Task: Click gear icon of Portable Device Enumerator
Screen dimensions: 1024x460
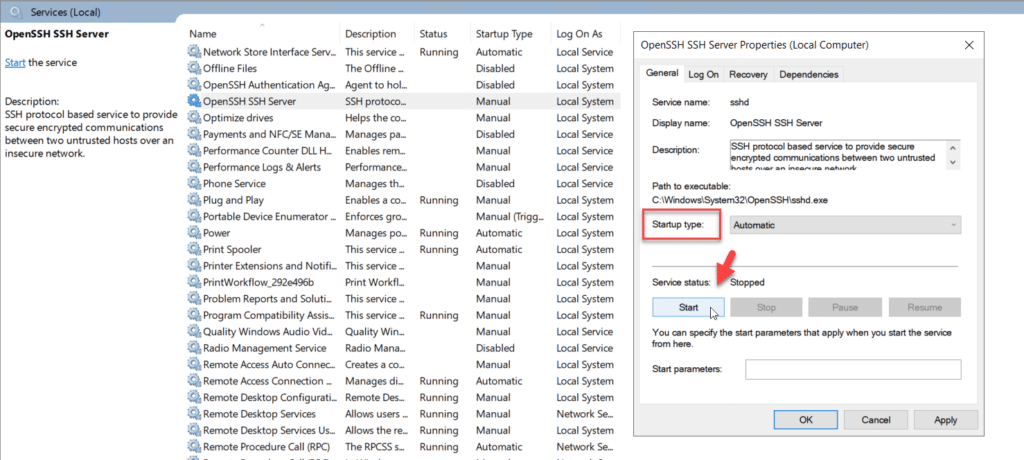Action: coord(194,216)
